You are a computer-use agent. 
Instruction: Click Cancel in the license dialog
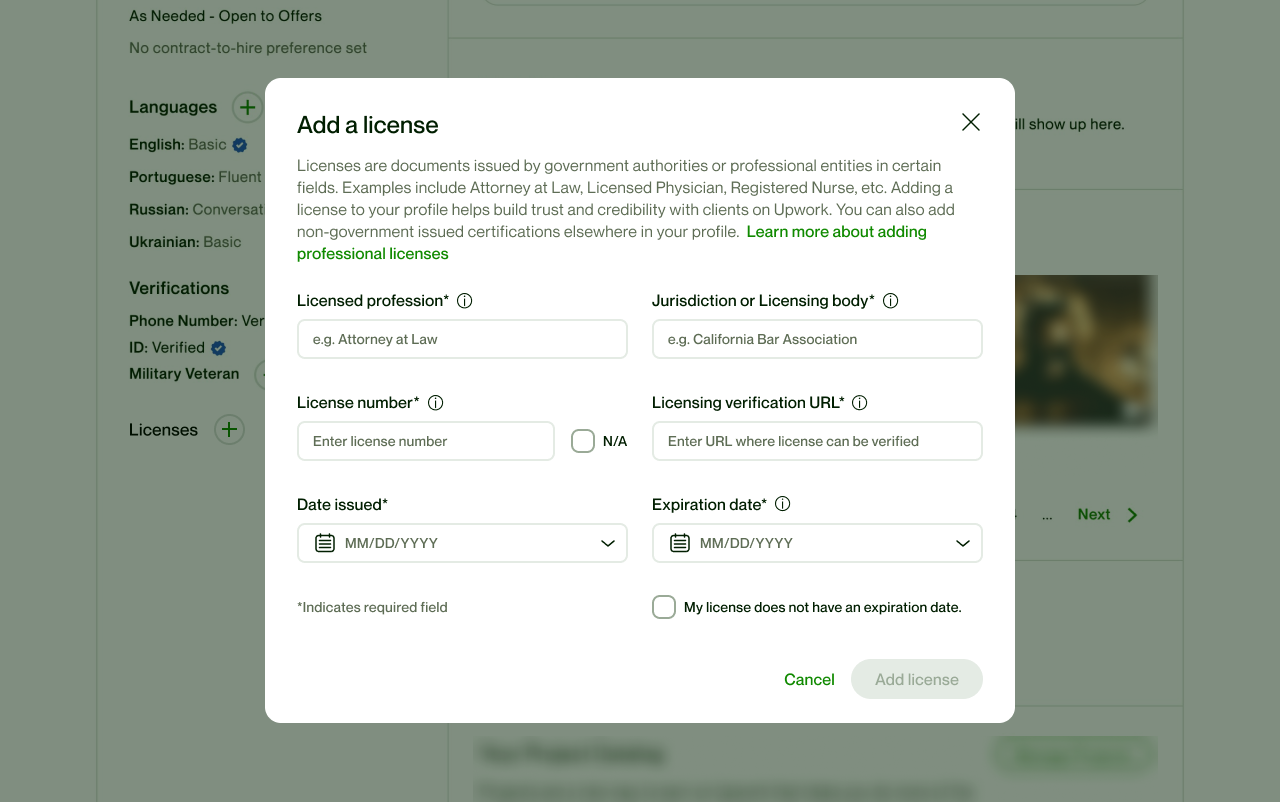click(809, 679)
